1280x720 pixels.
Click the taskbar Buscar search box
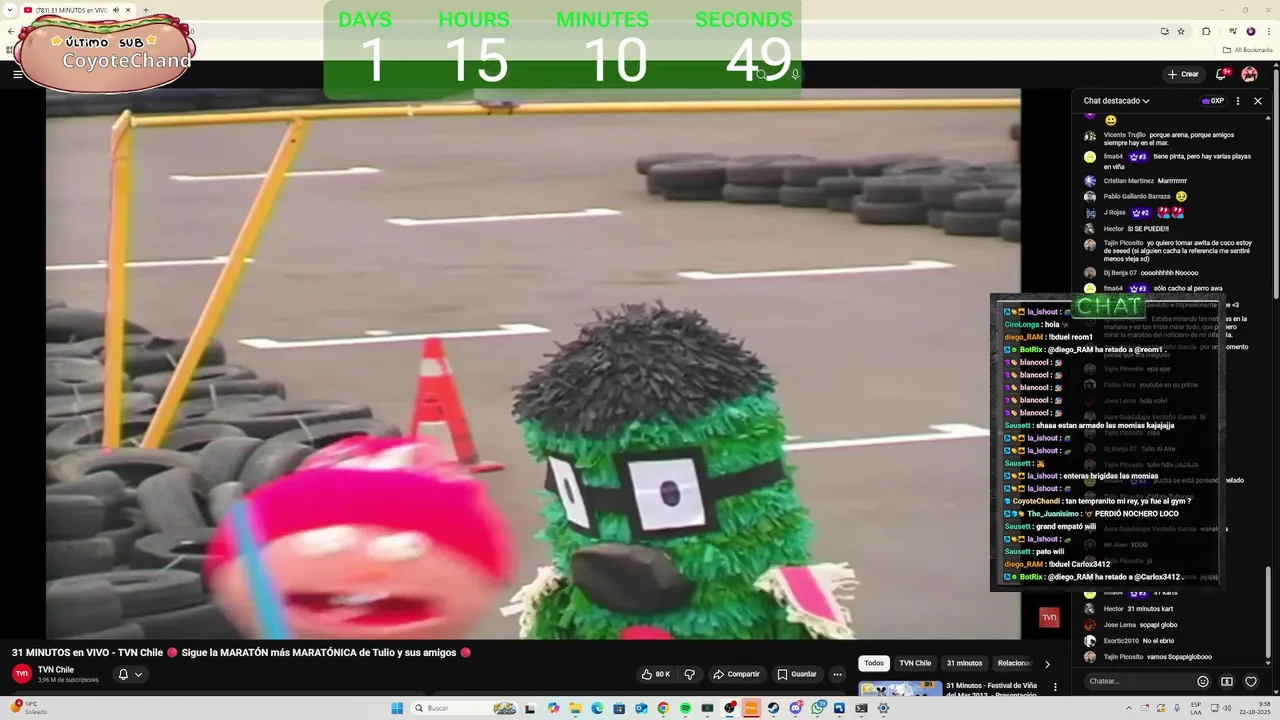(x=464, y=708)
